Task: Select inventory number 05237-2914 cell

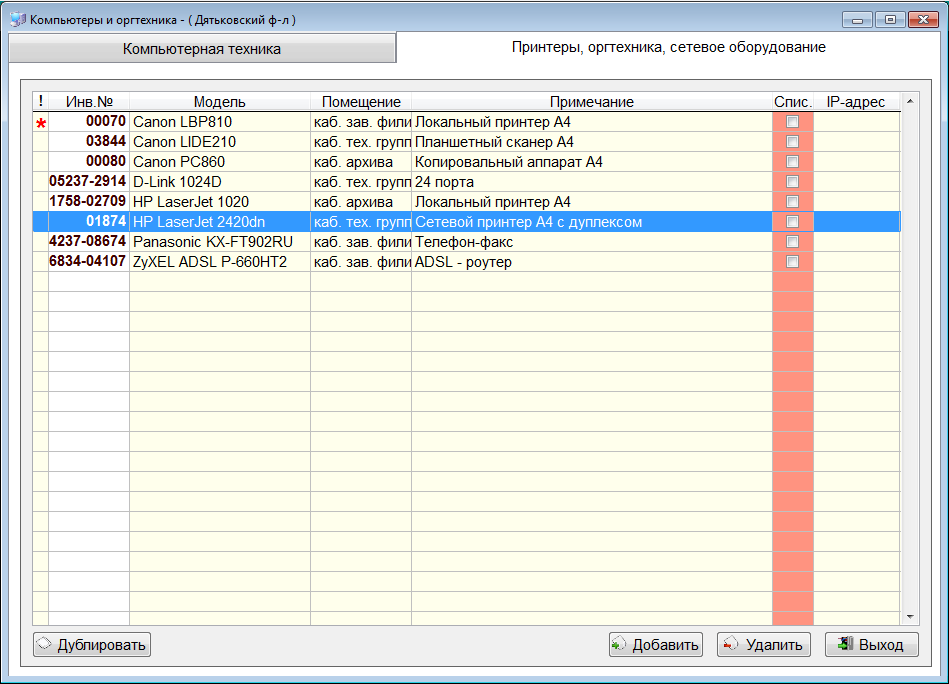Action: [x=89, y=182]
